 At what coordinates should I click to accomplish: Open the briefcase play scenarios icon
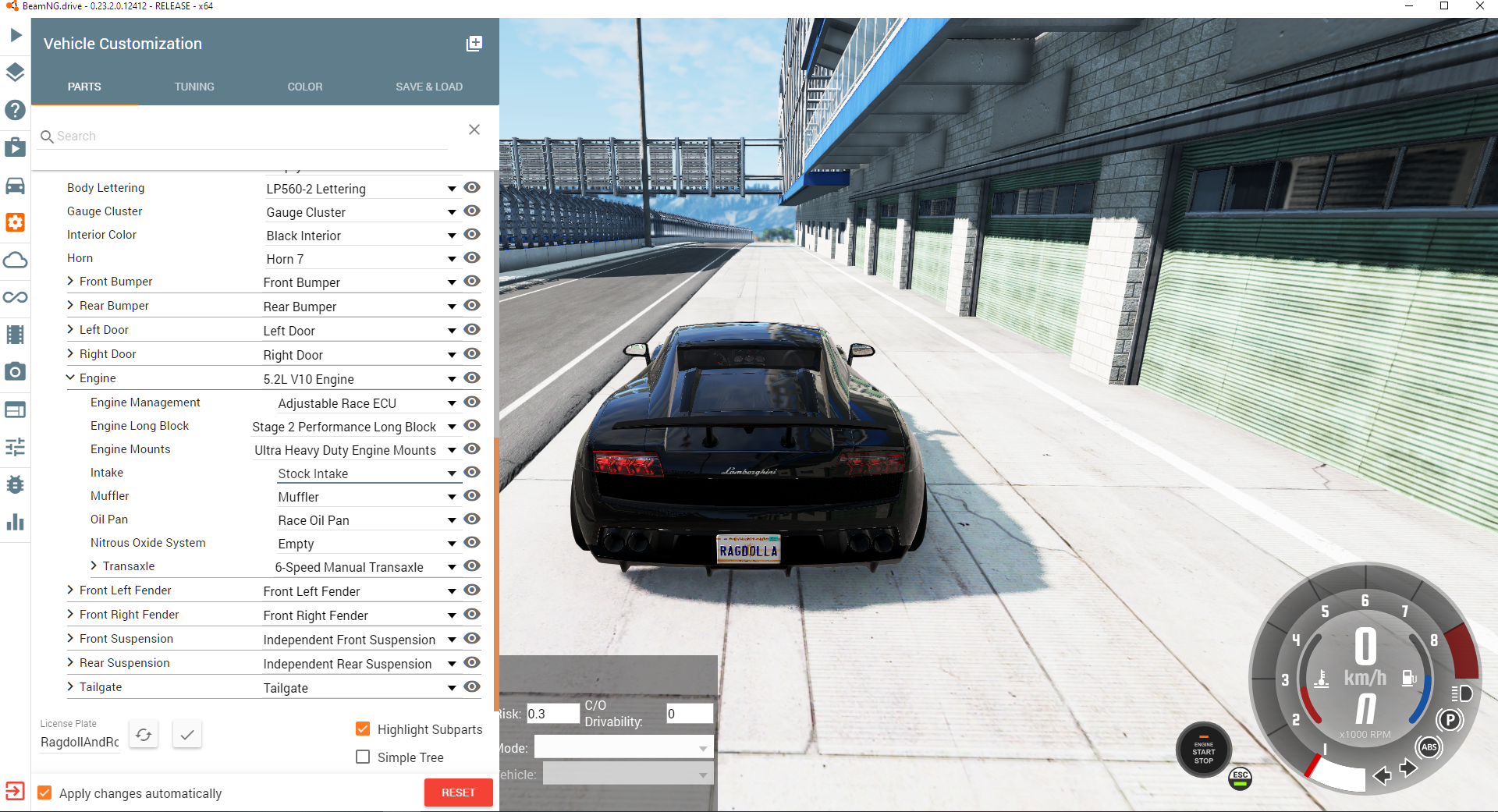coord(16,147)
